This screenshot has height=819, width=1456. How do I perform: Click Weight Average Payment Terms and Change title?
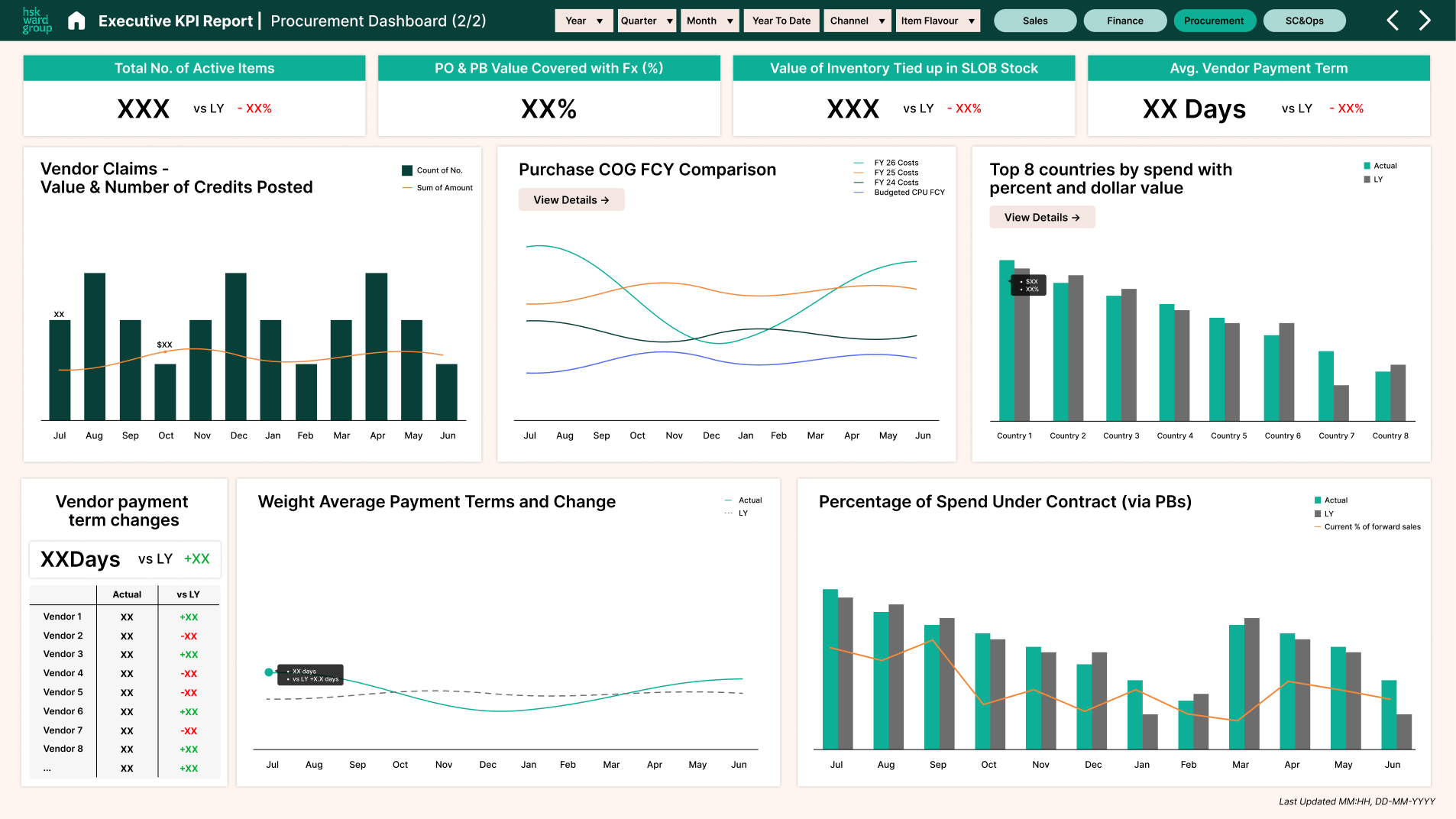[x=436, y=502]
